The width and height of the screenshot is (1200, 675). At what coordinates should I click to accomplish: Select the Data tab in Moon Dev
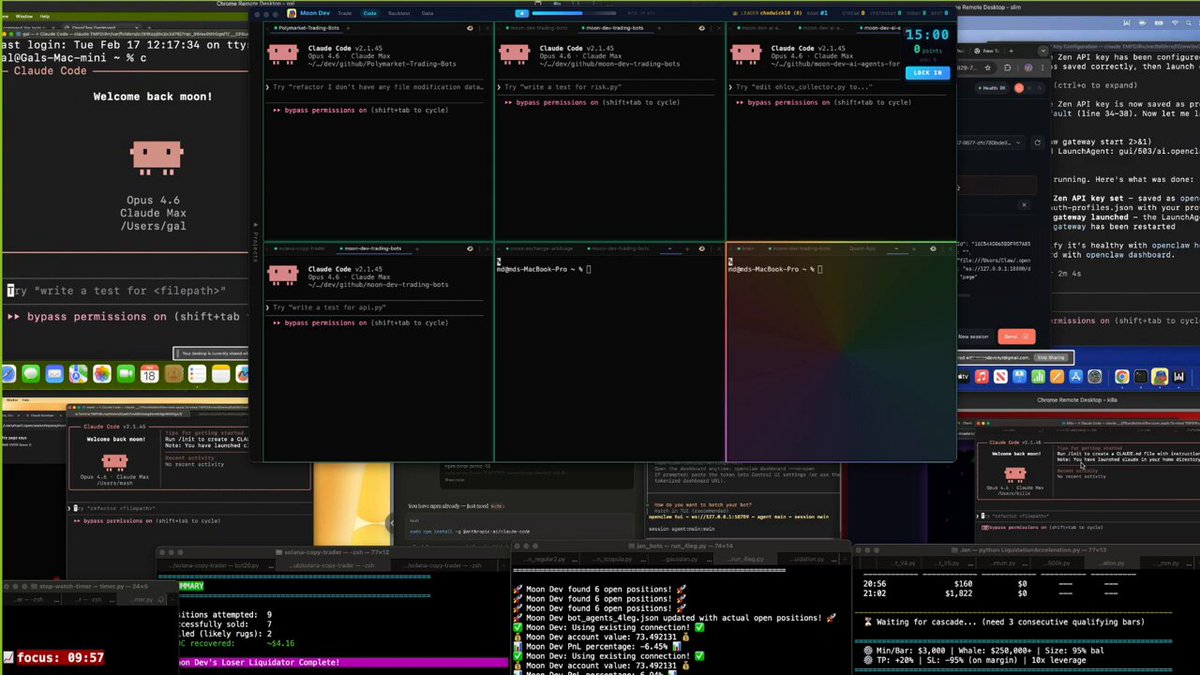[427, 13]
